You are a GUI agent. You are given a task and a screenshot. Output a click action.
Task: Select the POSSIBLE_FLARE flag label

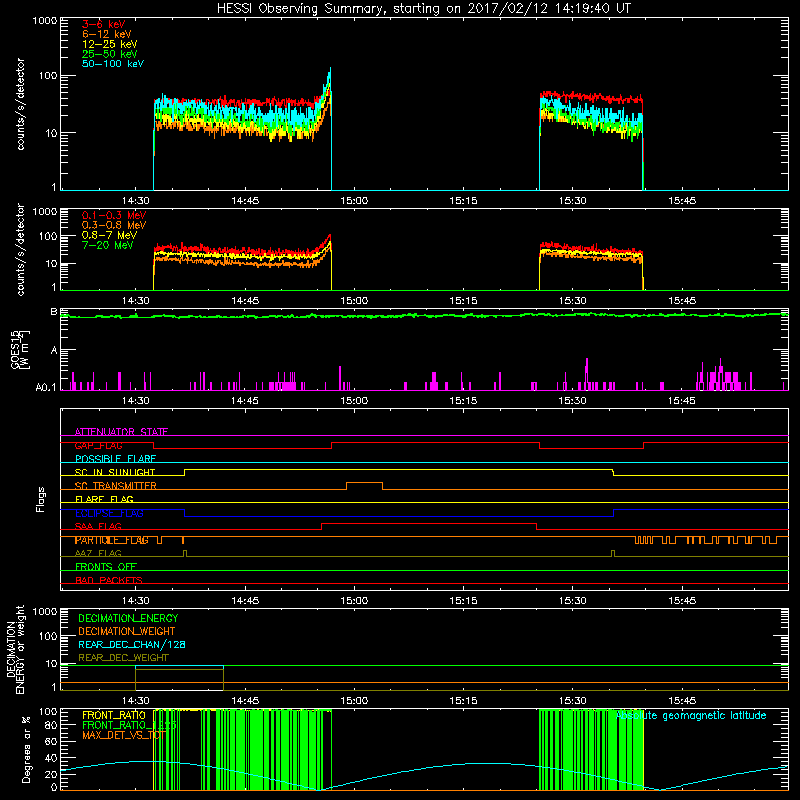coord(115,459)
